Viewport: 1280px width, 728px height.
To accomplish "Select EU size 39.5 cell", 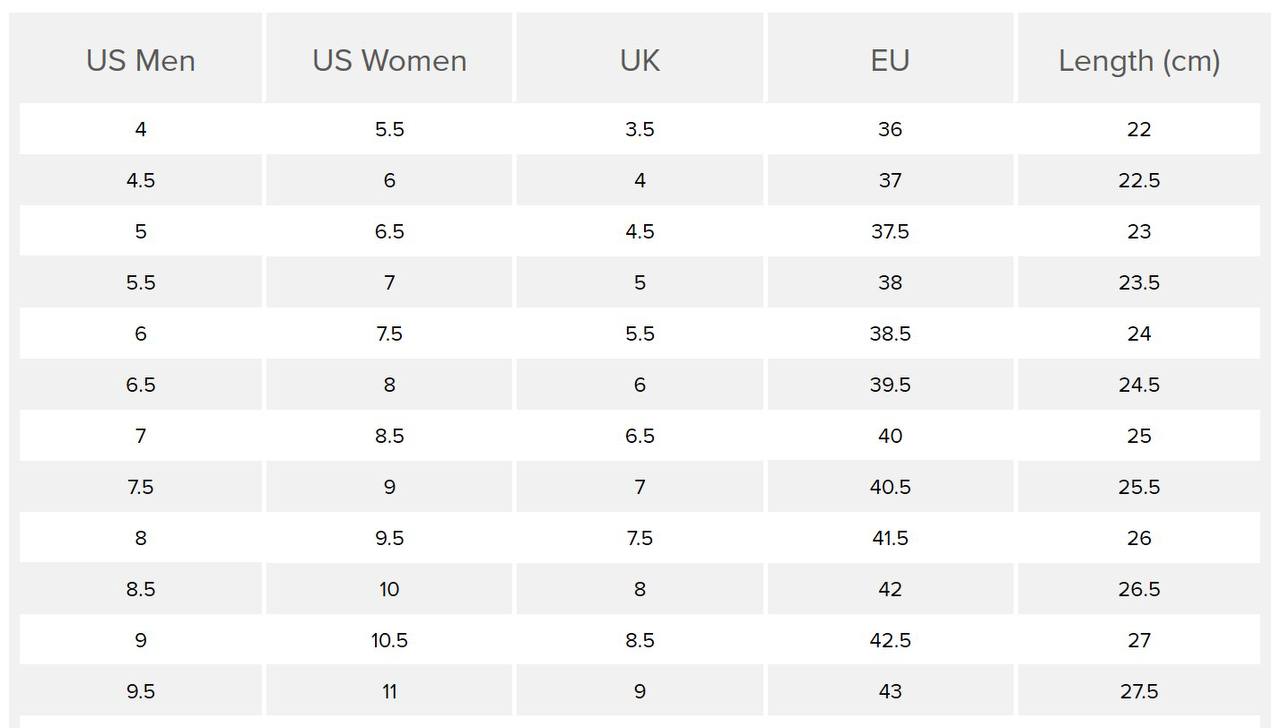I will pos(890,385).
